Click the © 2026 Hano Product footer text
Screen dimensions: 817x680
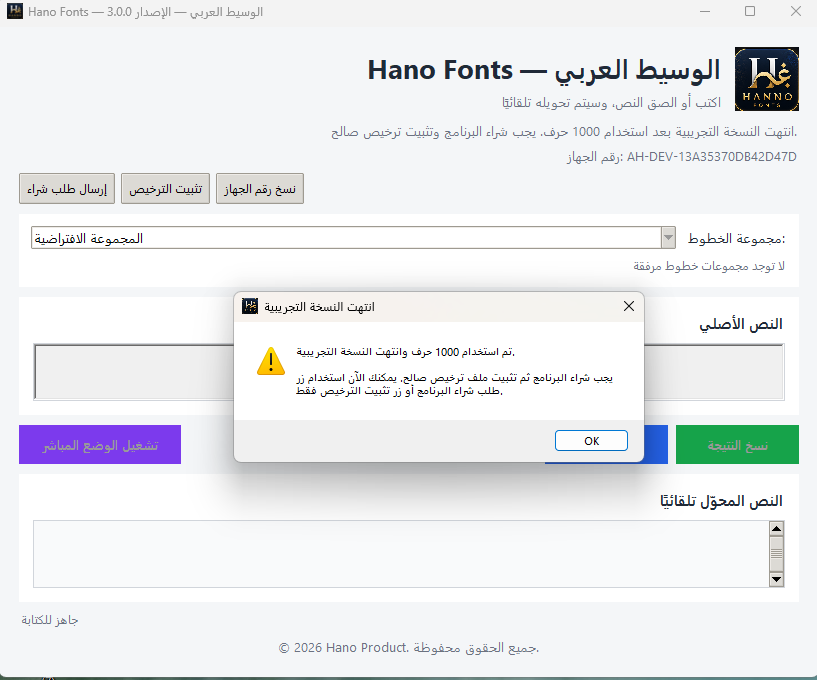pos(409,648)
